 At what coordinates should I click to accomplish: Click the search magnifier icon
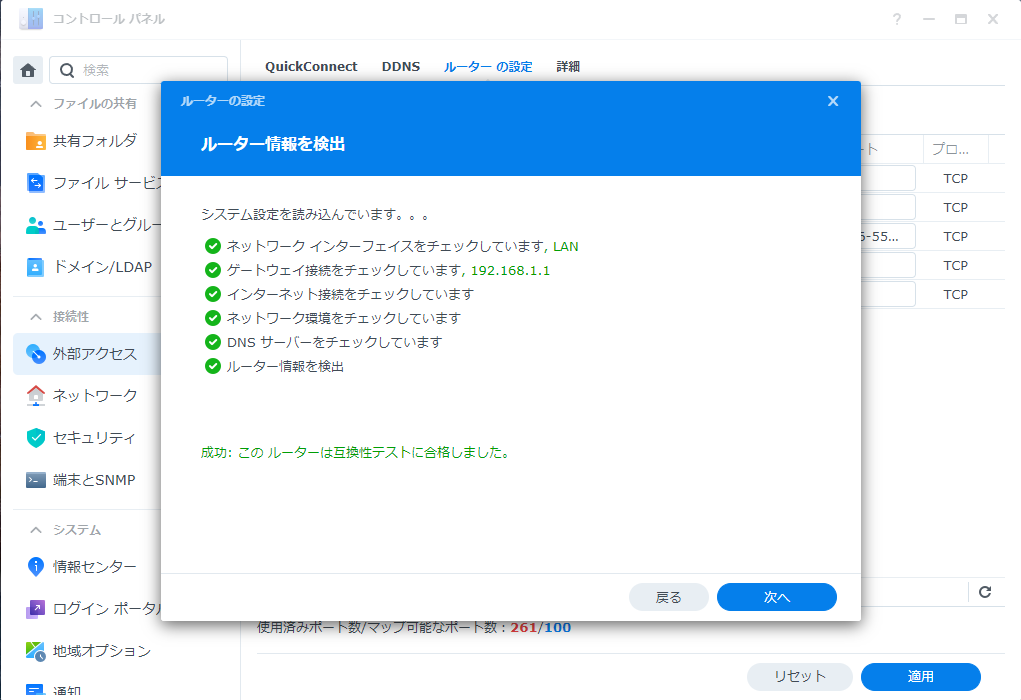(67, 70)
